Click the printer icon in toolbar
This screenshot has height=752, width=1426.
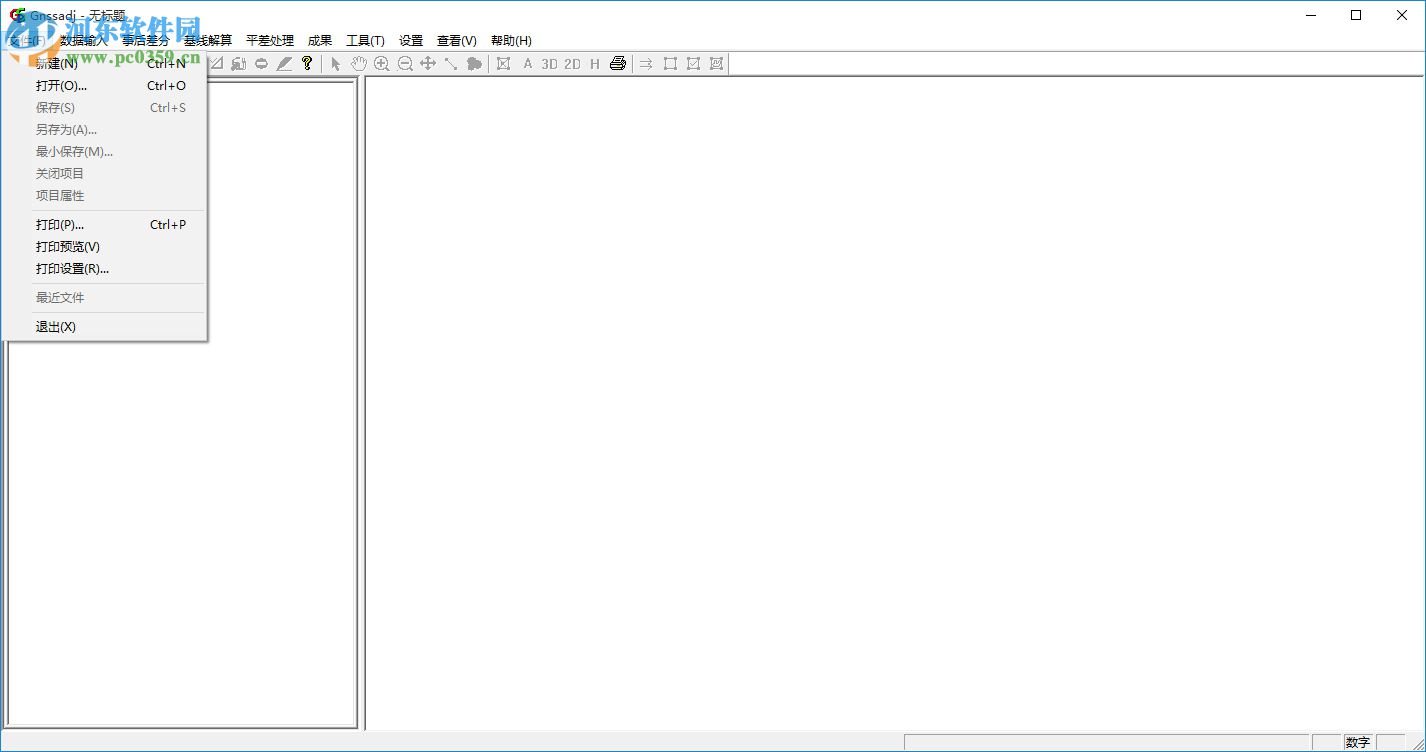tap(618, 64)
